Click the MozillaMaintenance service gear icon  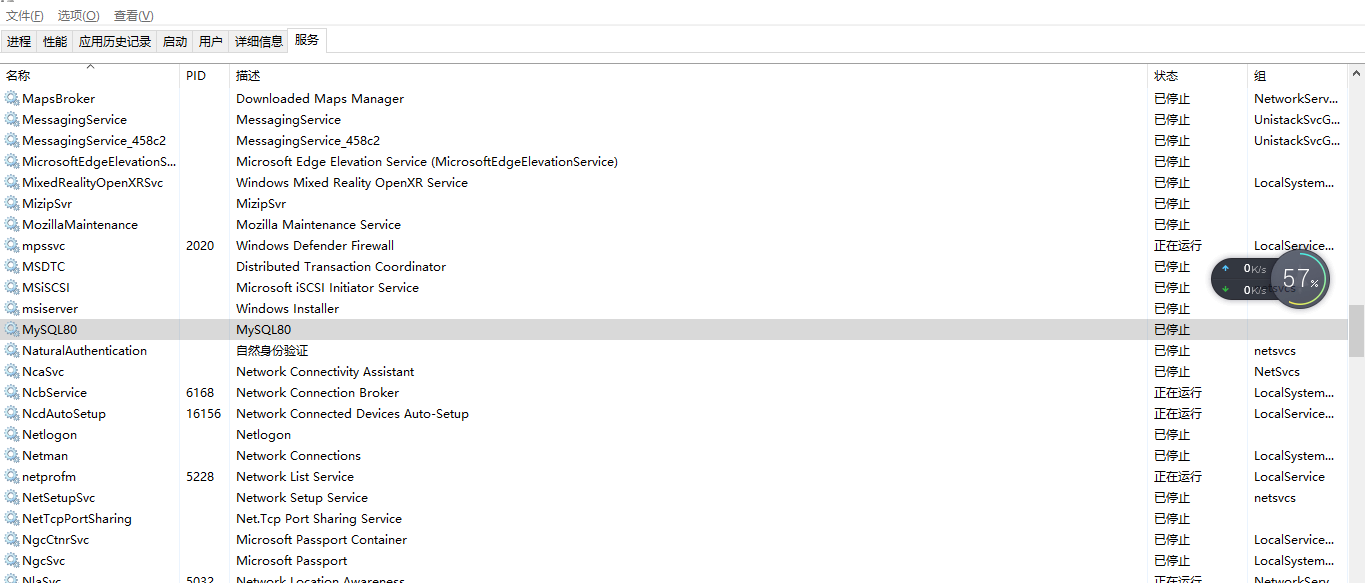pyautogui.click(x=12, y=224)
